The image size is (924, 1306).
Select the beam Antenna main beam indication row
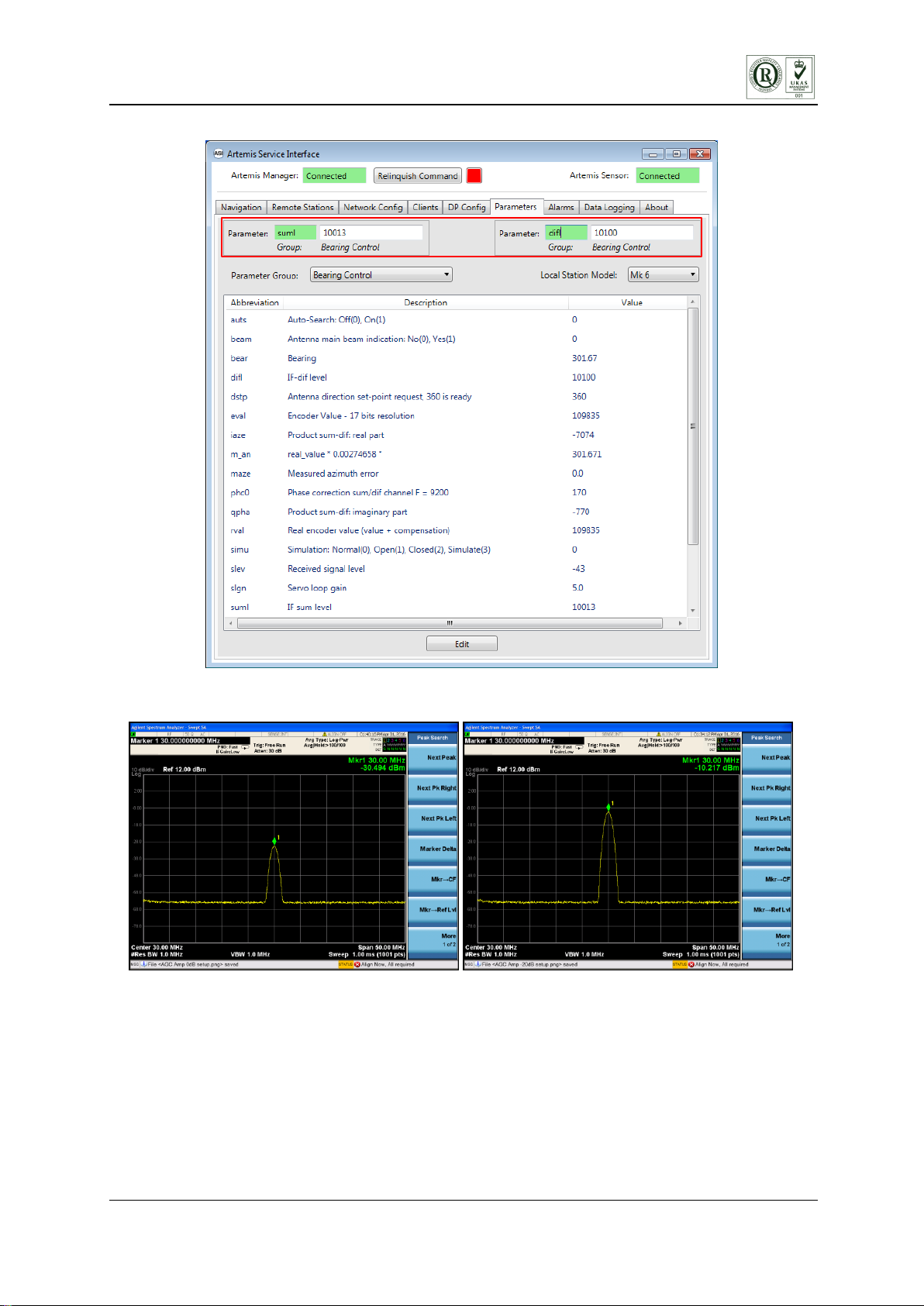pyautogui.click(x=456, y=339)
